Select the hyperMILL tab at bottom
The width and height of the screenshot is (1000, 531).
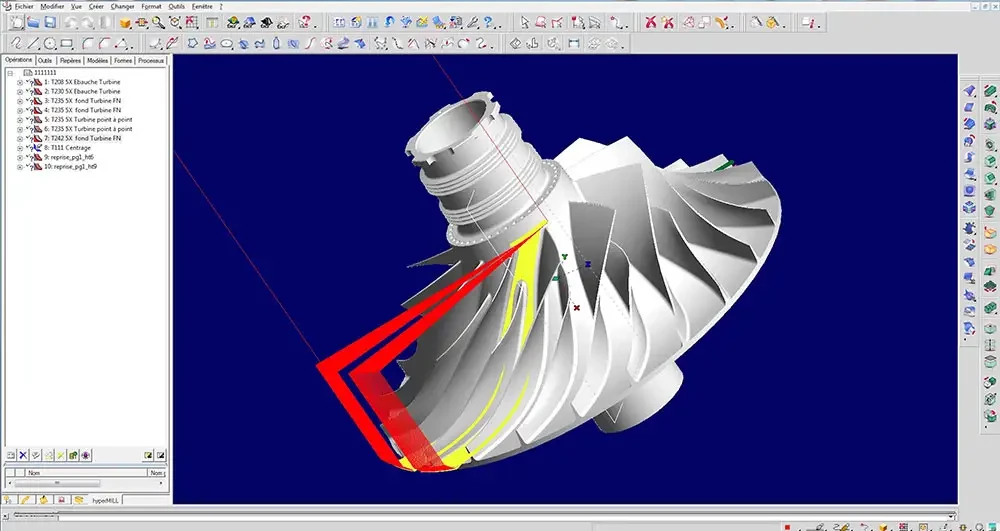[103, 500]
